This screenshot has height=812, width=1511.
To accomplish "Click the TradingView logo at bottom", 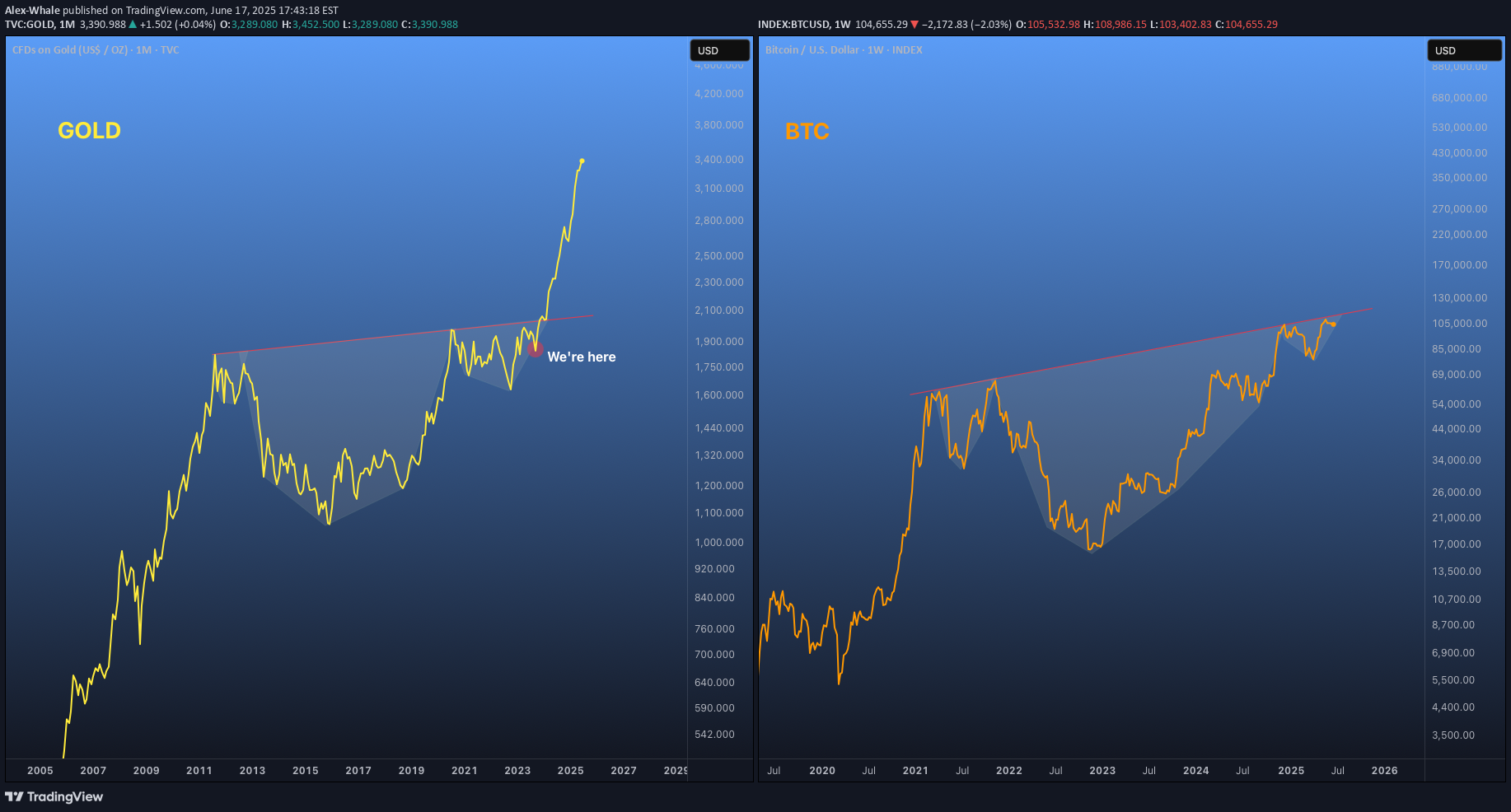I will click(x=54, y=796).
